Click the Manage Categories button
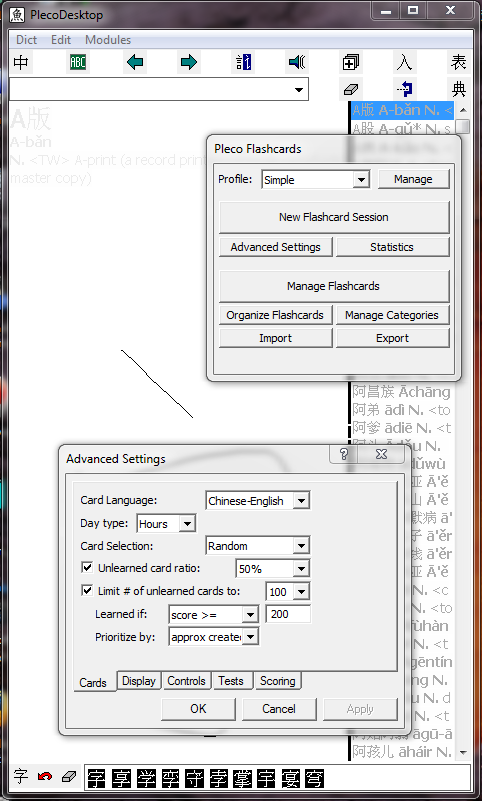Image resolution: width=482 pixels, height=801 pixels. tap(392, 315)
